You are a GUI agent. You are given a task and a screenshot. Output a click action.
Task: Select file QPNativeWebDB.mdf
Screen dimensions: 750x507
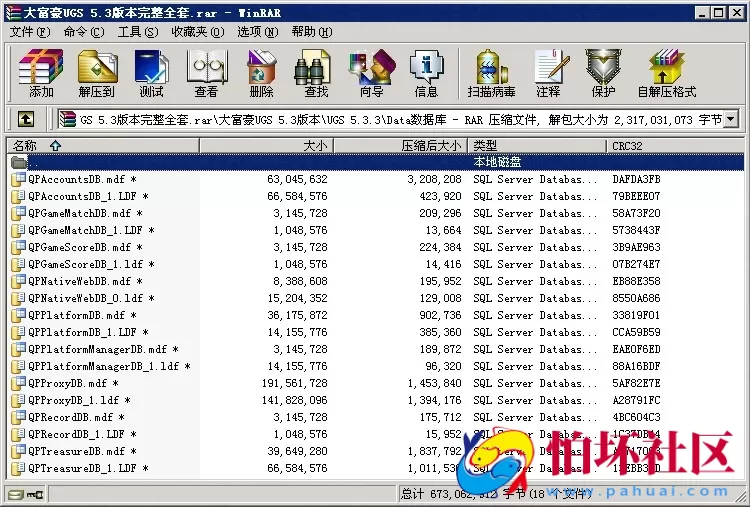click(x=85, y=281)
